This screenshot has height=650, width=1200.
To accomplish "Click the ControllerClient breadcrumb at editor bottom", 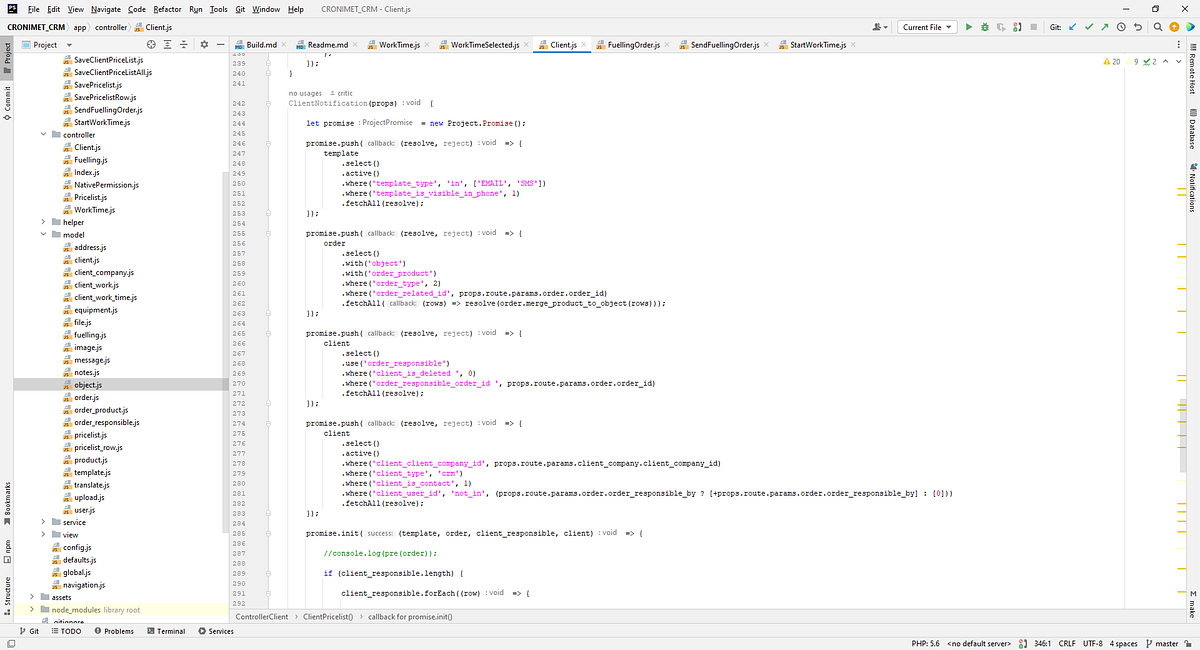I will click(261, 617).
